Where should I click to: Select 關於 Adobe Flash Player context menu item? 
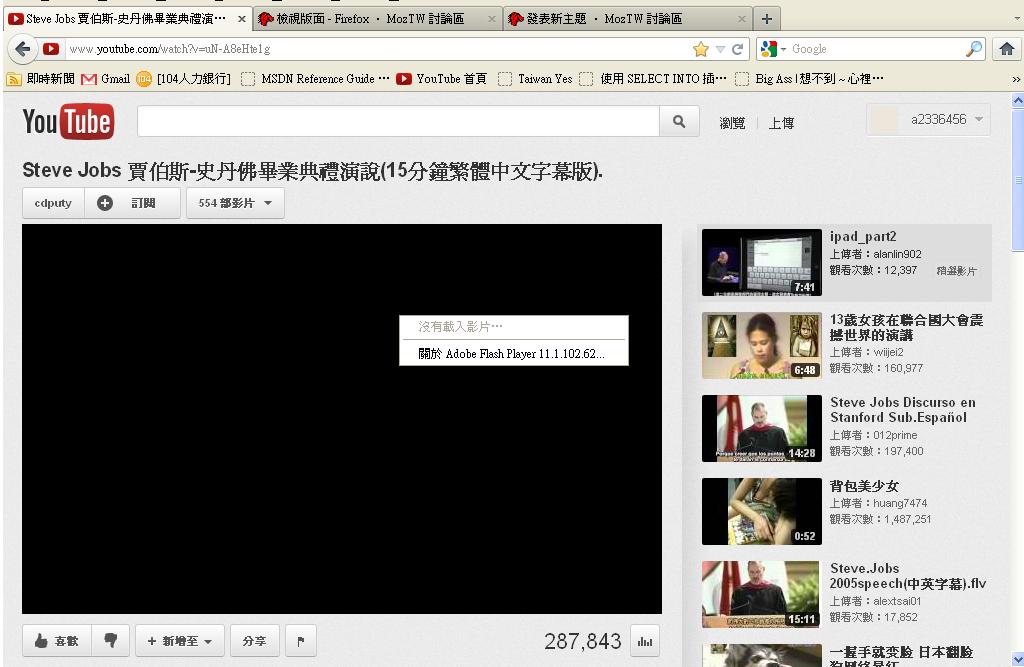[512, 354]
